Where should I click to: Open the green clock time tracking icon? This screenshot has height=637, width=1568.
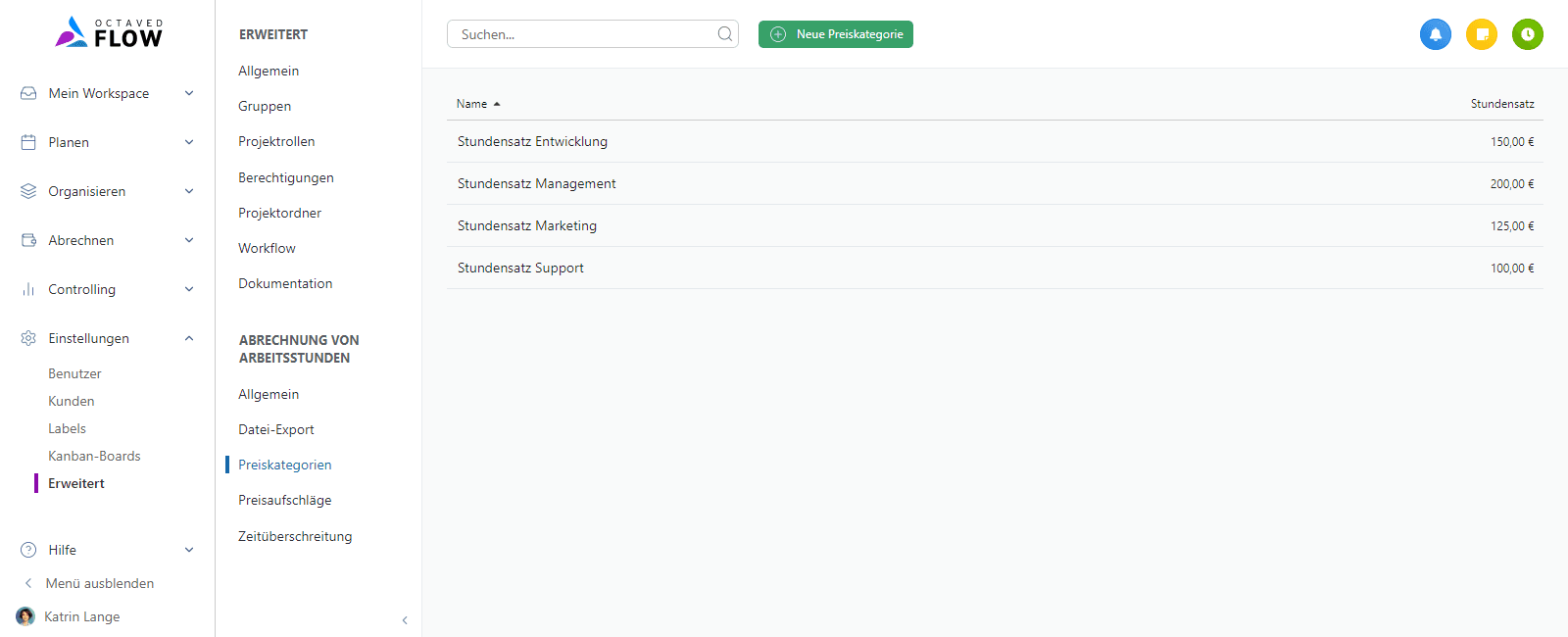click(1528, 34)
